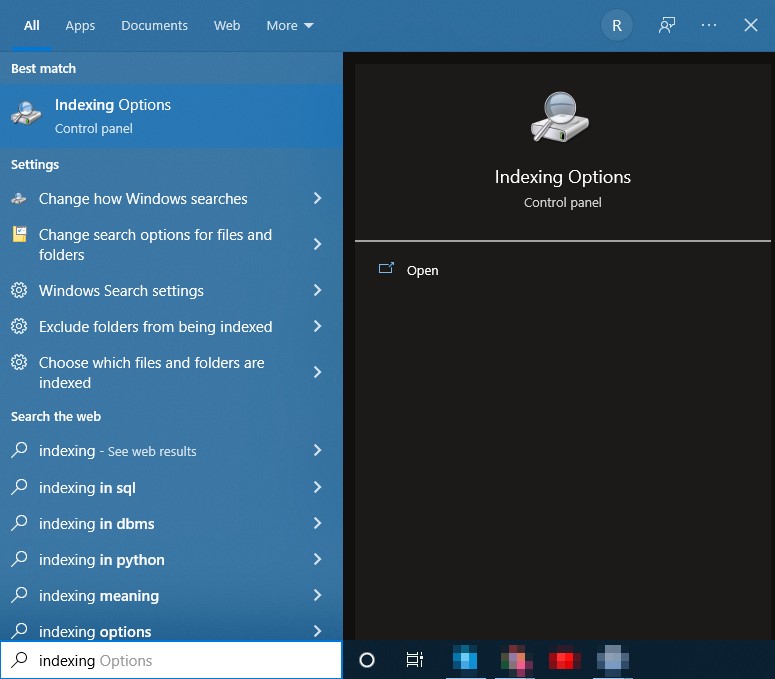
Task: Expand arrow for Change how Windows searches
Action: pos(317,199)
